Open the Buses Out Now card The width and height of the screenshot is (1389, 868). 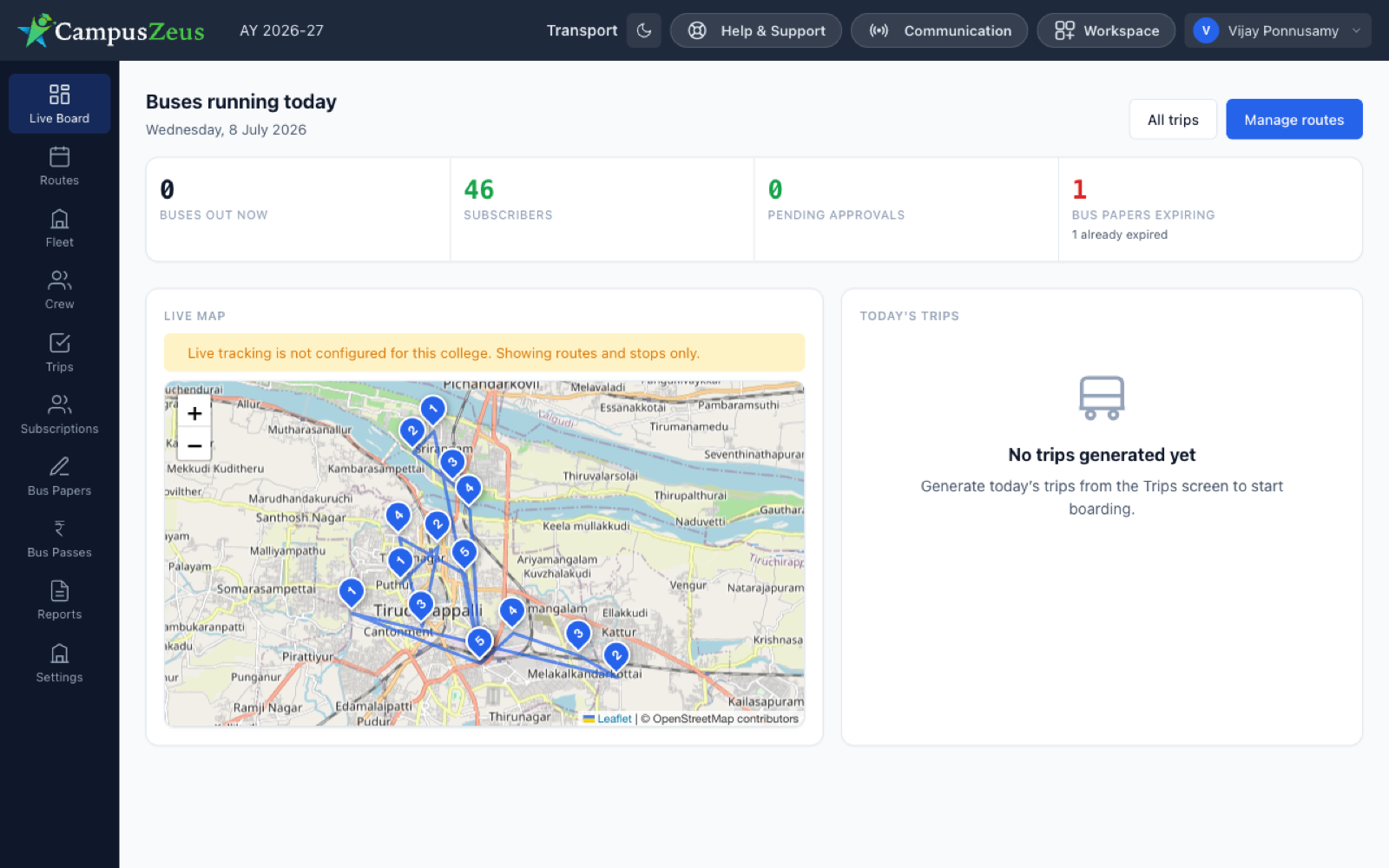298,209
